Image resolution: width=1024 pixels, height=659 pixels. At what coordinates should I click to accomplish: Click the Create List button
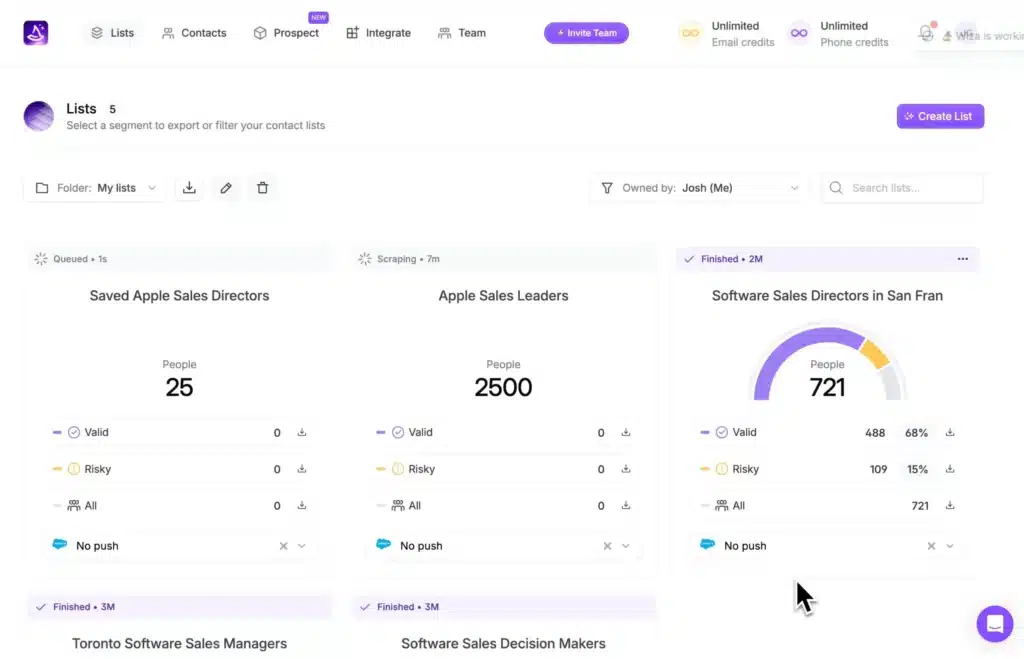(x=940, y=116)
